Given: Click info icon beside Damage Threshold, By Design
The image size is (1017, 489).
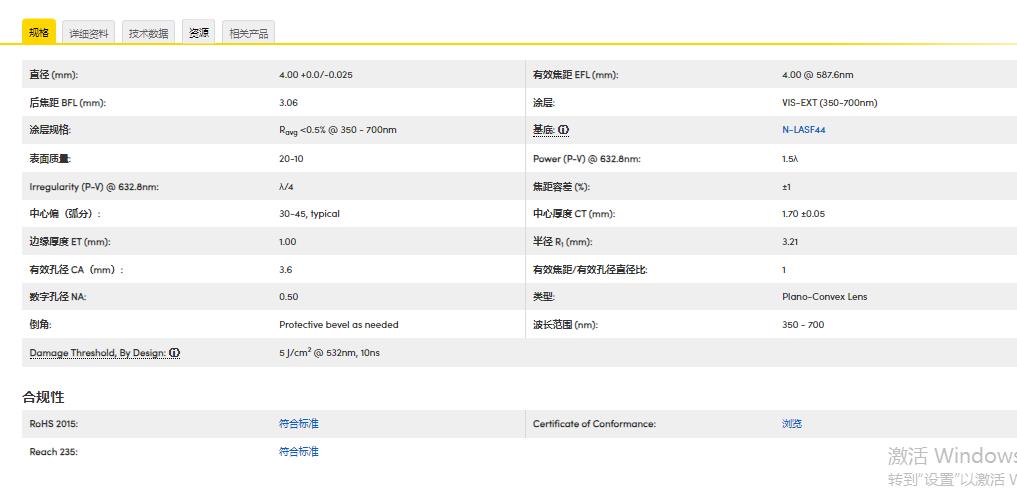Looking at the screenshot, I should (175, 353).
